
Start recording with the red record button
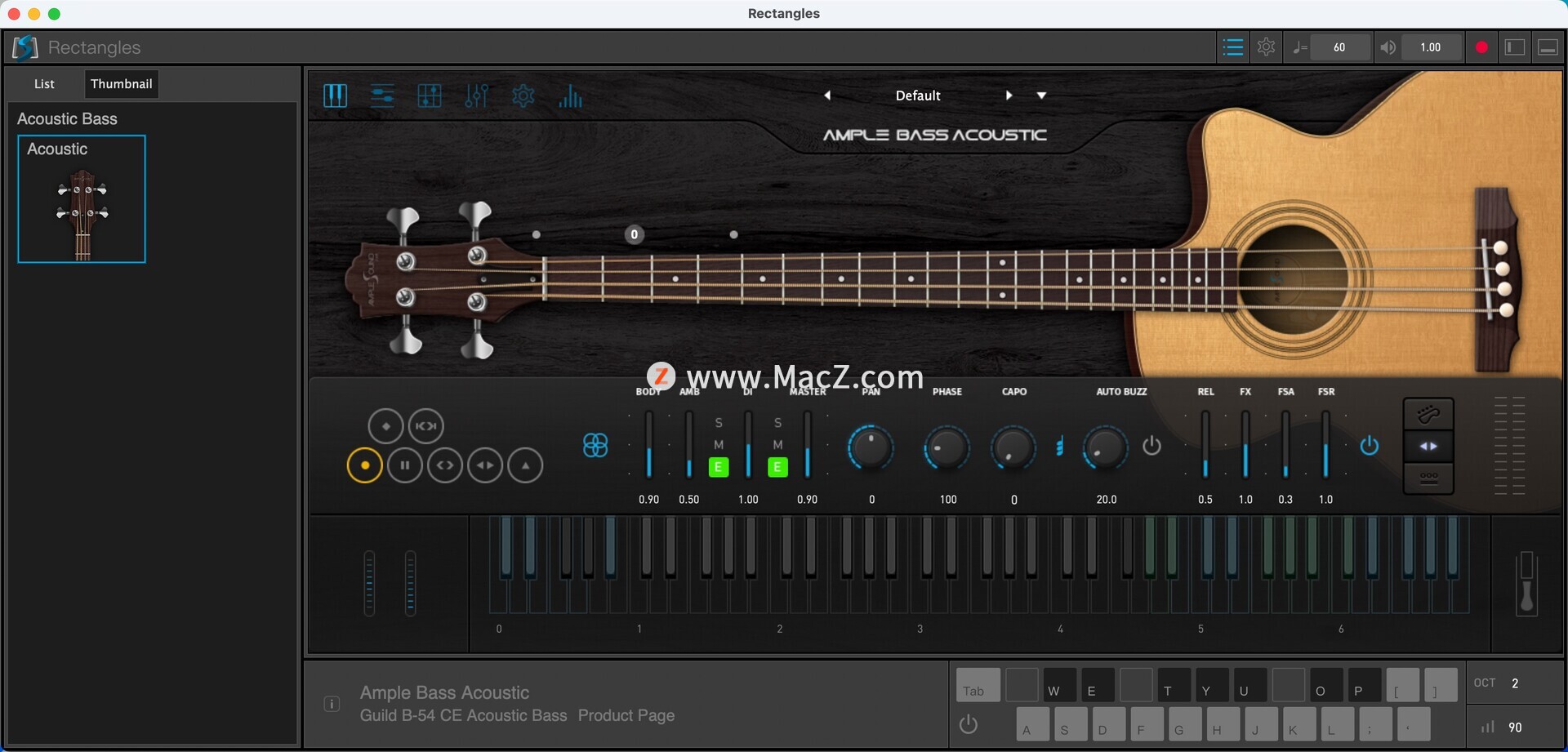pyautogui.click(x=1481, y=47)
